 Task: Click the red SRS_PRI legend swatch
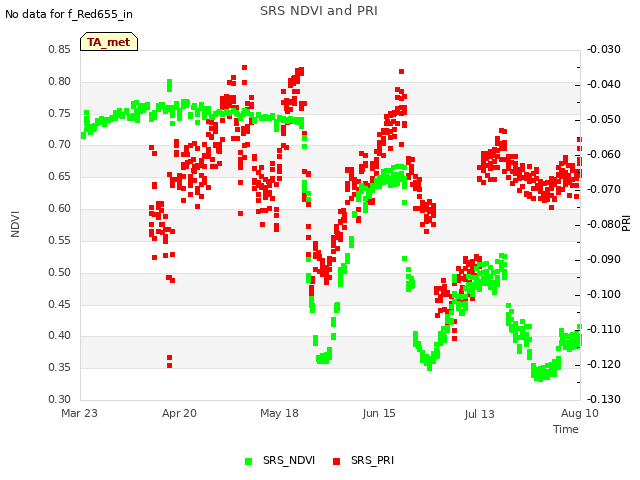[x=336, y=461]
